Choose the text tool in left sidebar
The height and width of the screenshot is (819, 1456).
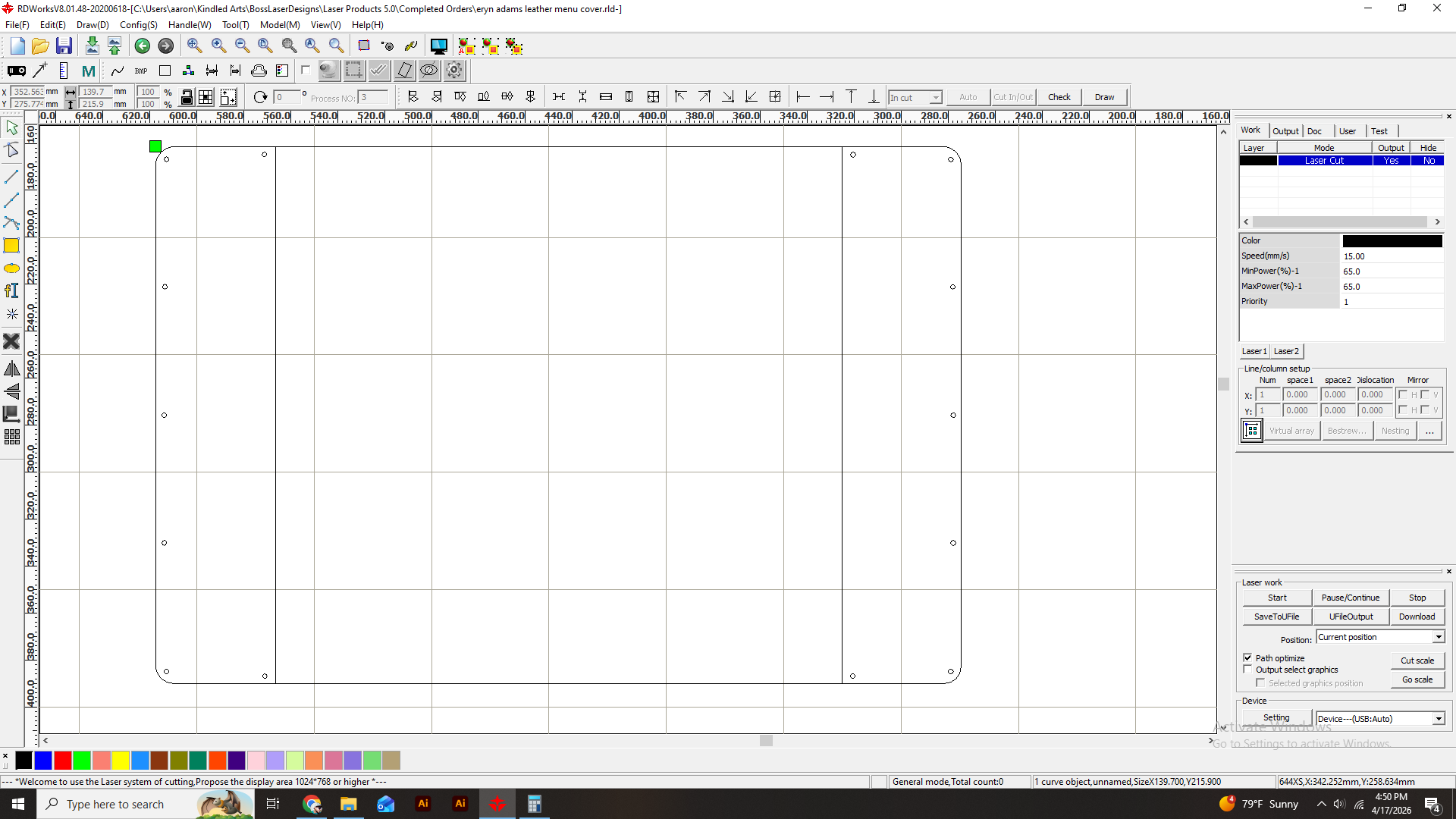(11, 290)
